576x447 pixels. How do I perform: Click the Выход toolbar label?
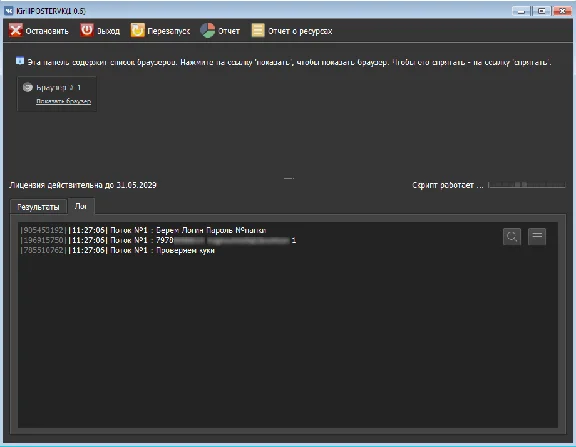[x=108, y=31]
